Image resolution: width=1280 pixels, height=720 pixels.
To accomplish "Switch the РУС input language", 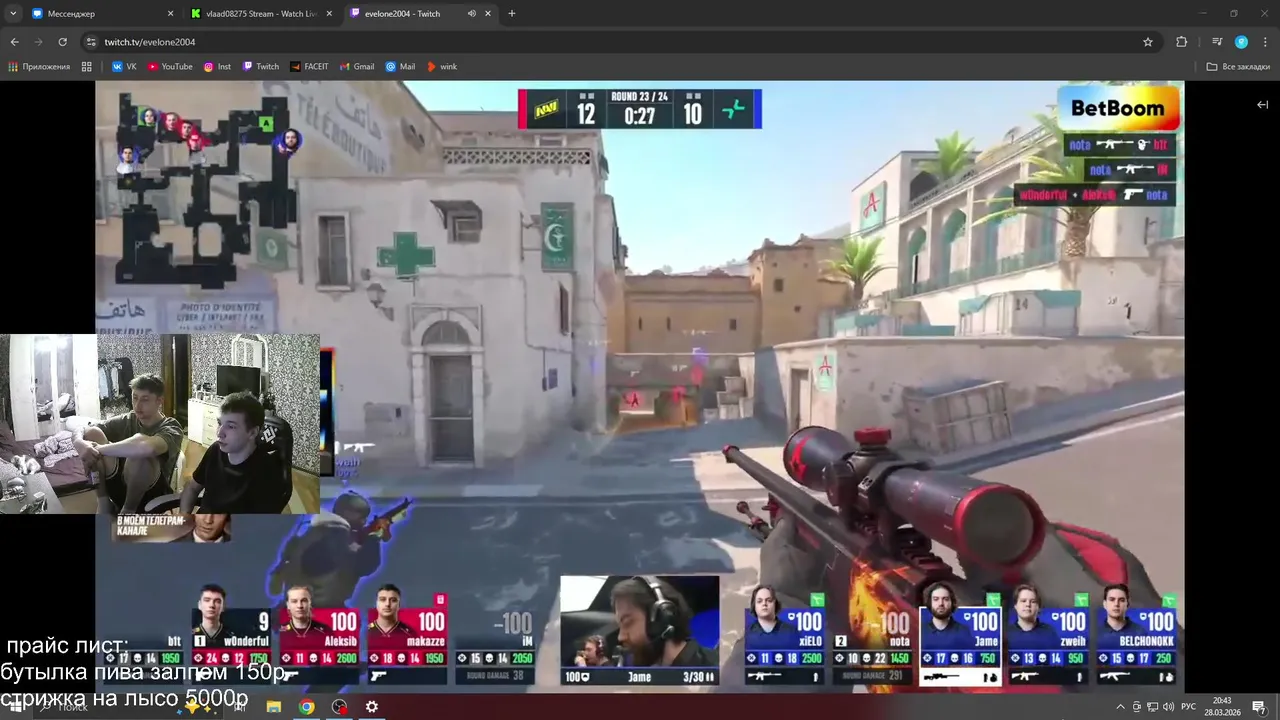I will 1188,707.
